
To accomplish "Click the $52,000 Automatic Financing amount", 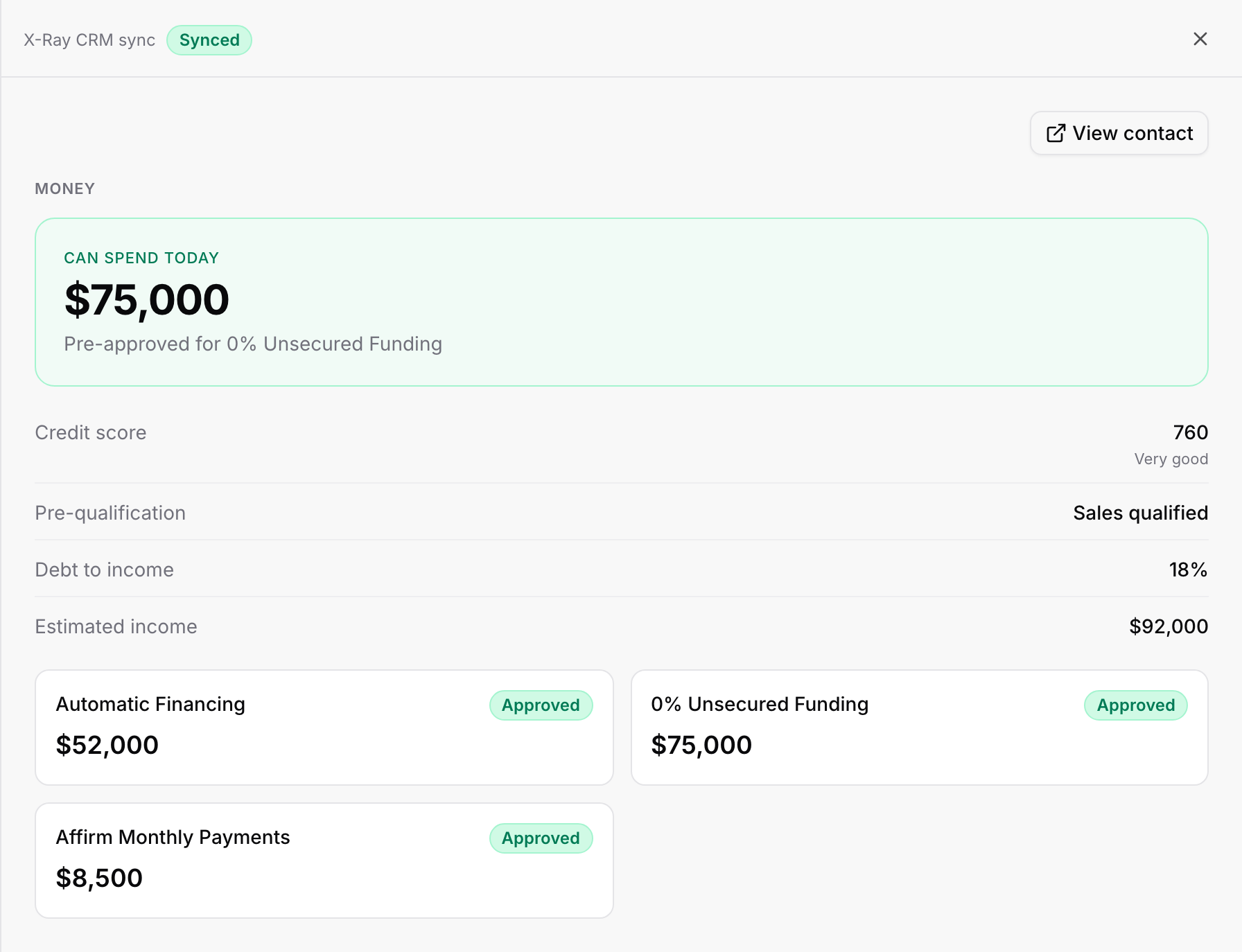I will click(x=107, y=745).
